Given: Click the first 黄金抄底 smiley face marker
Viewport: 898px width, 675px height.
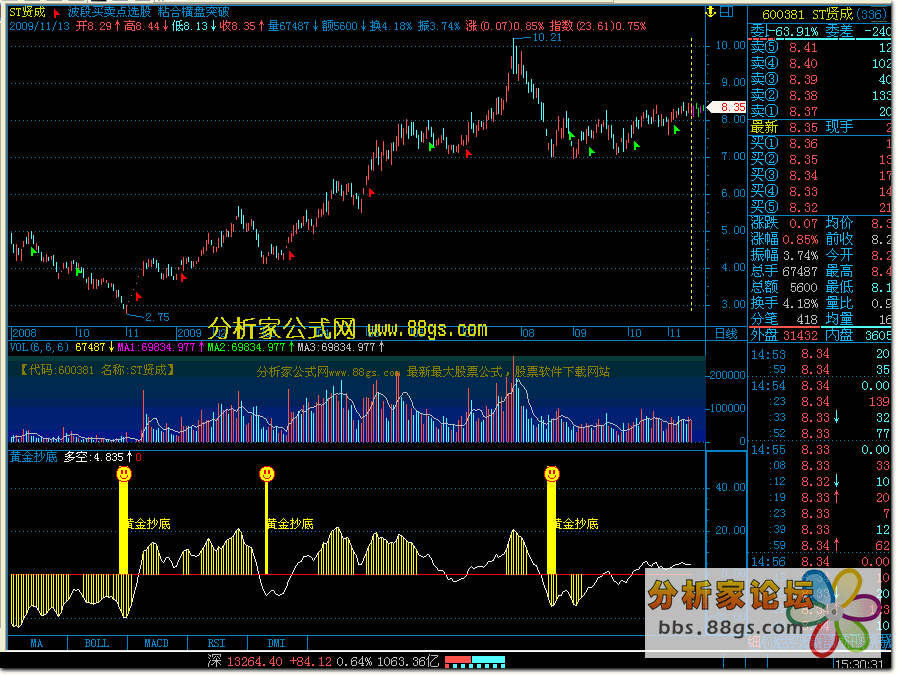Looking at the screenshot, I should [x=124, y=473].
